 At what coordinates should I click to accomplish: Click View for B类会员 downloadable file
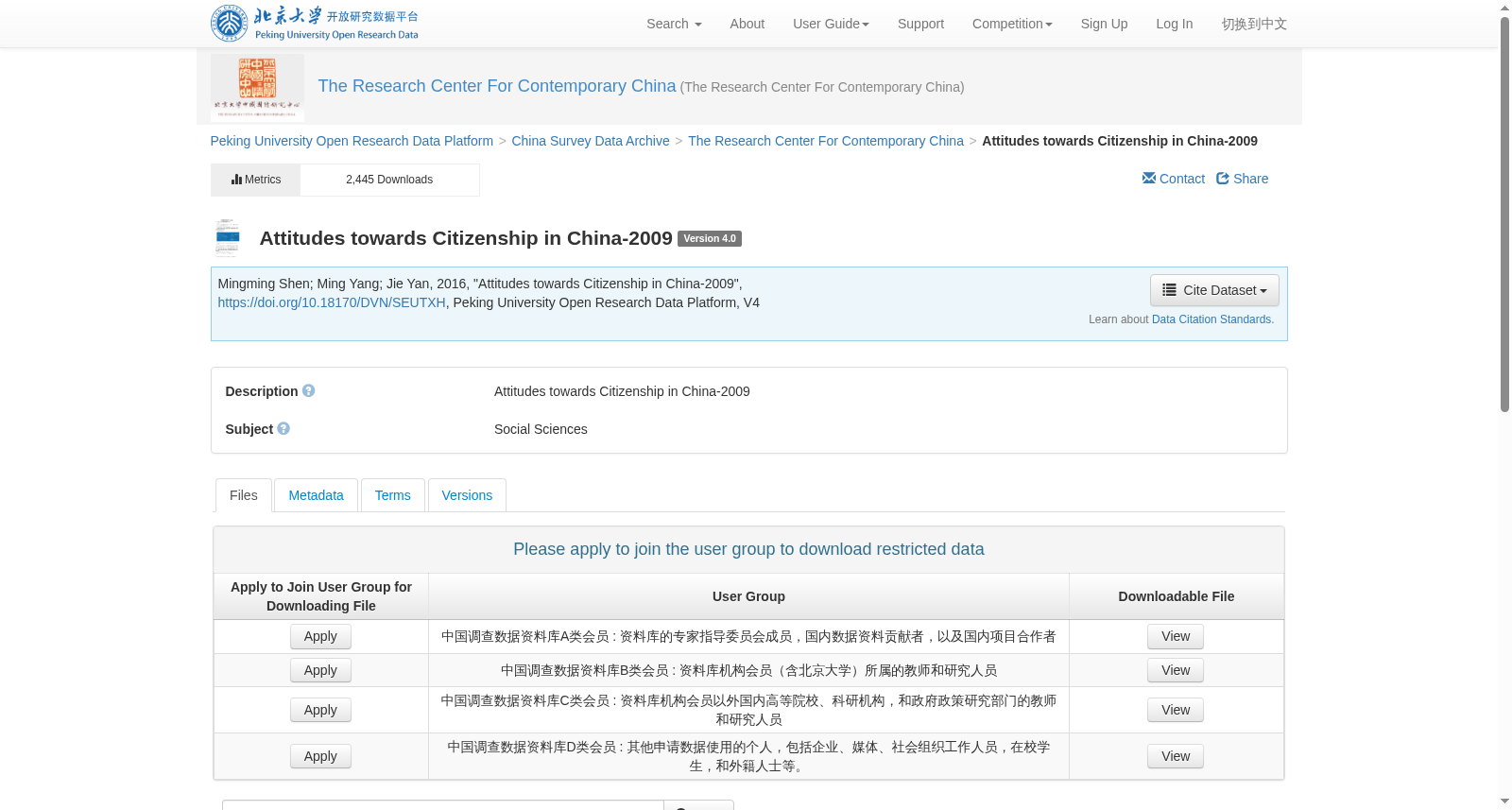click(1176, 670)
